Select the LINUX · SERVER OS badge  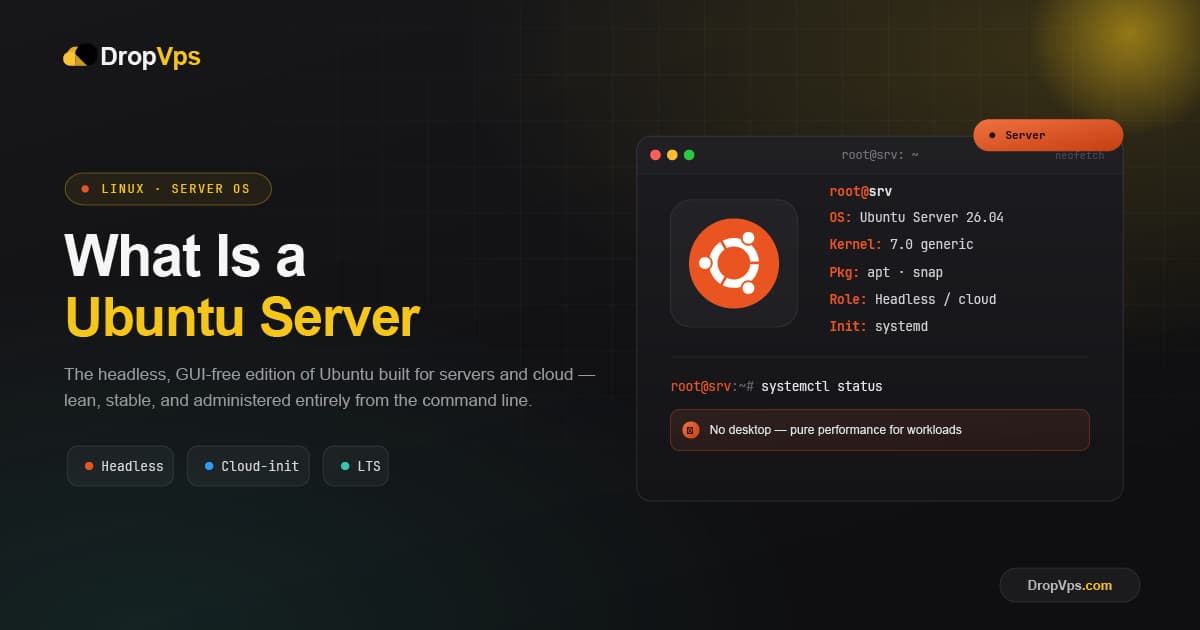click(x=168, y=188)
